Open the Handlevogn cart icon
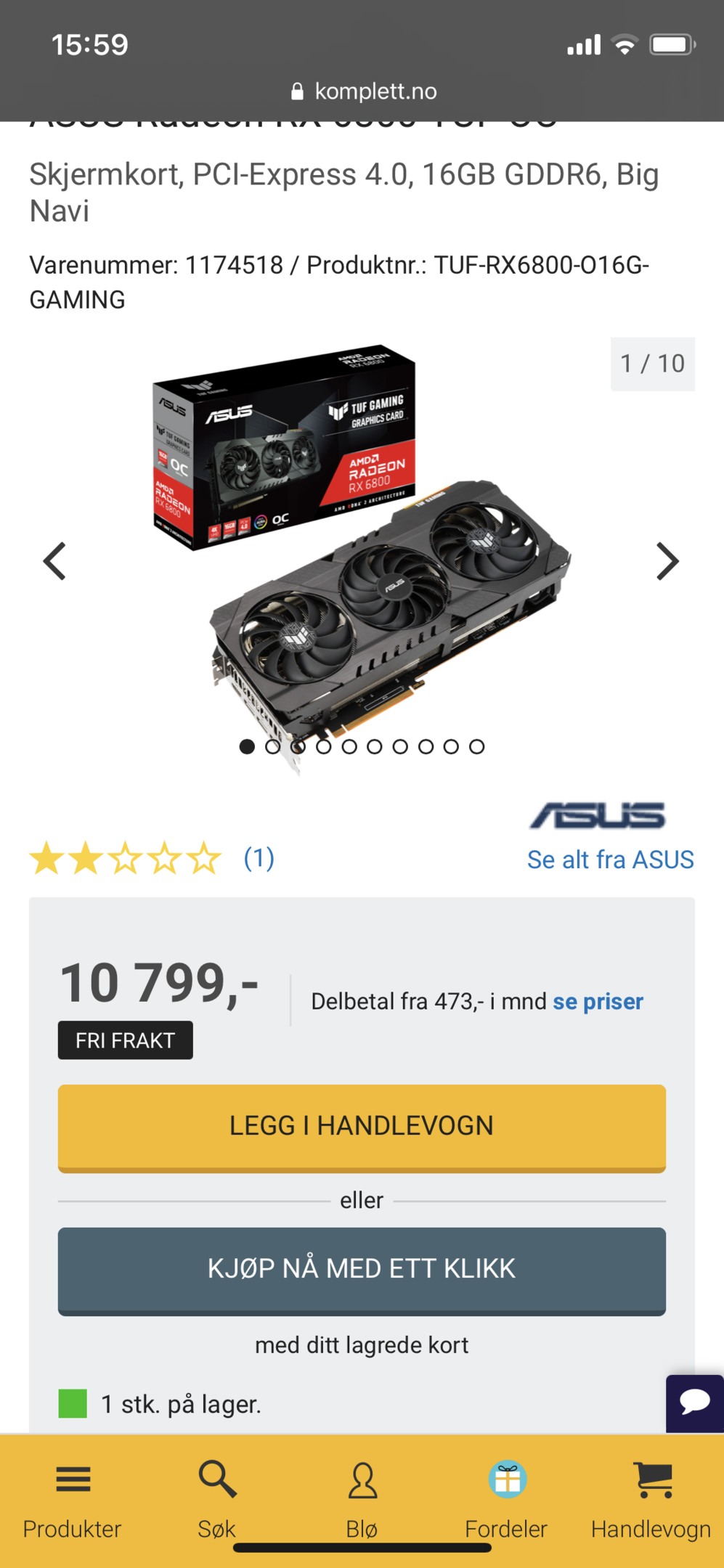Image resolution: width=724 pixels, height=1568 pixels. (x=653, y=1480)
